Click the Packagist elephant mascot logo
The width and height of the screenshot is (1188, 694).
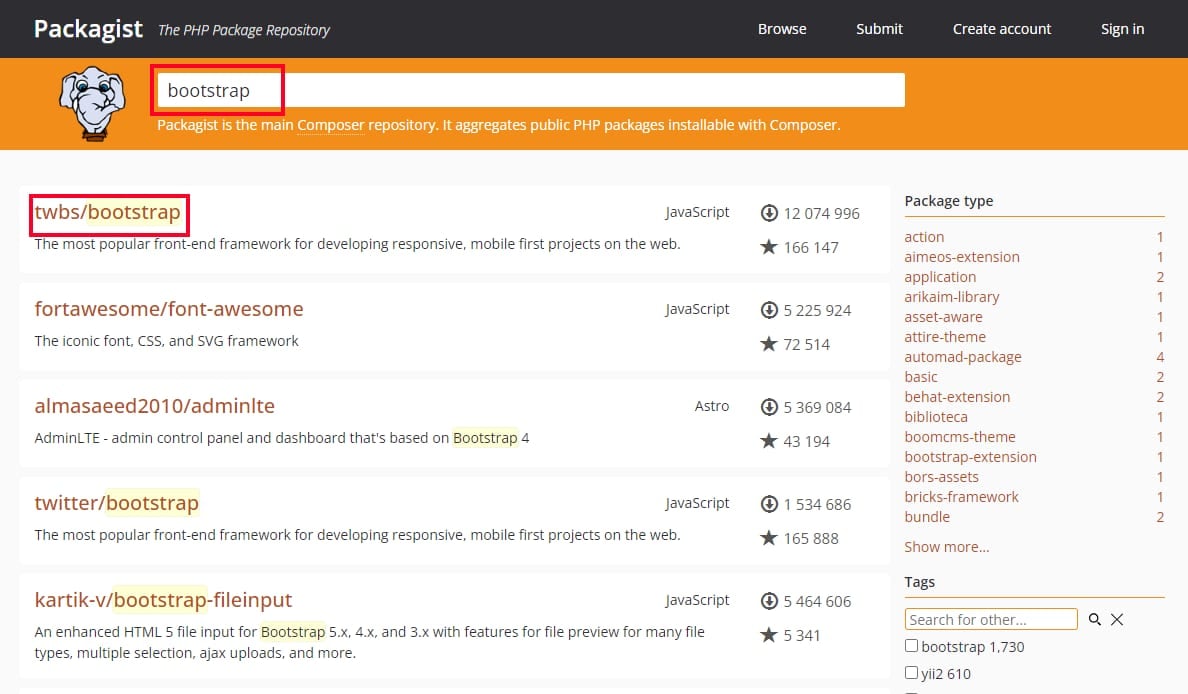pyautogui.click(x=91, y=103)
